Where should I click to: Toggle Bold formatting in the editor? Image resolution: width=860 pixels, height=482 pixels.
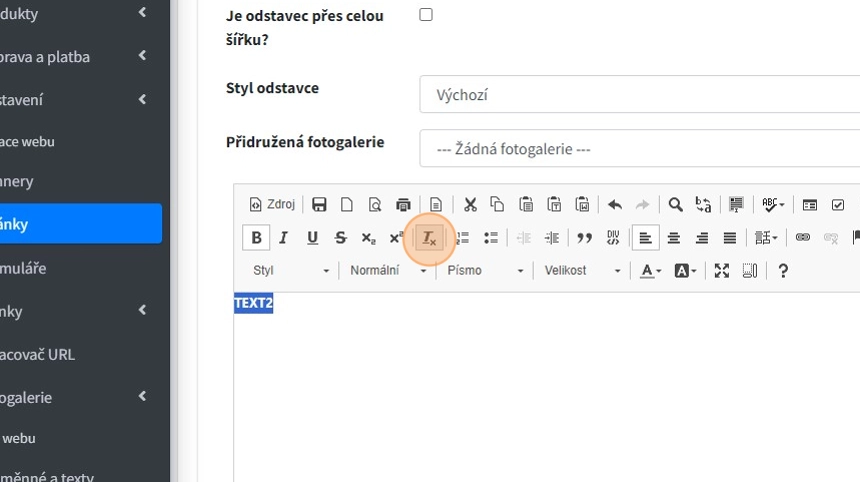256,238
